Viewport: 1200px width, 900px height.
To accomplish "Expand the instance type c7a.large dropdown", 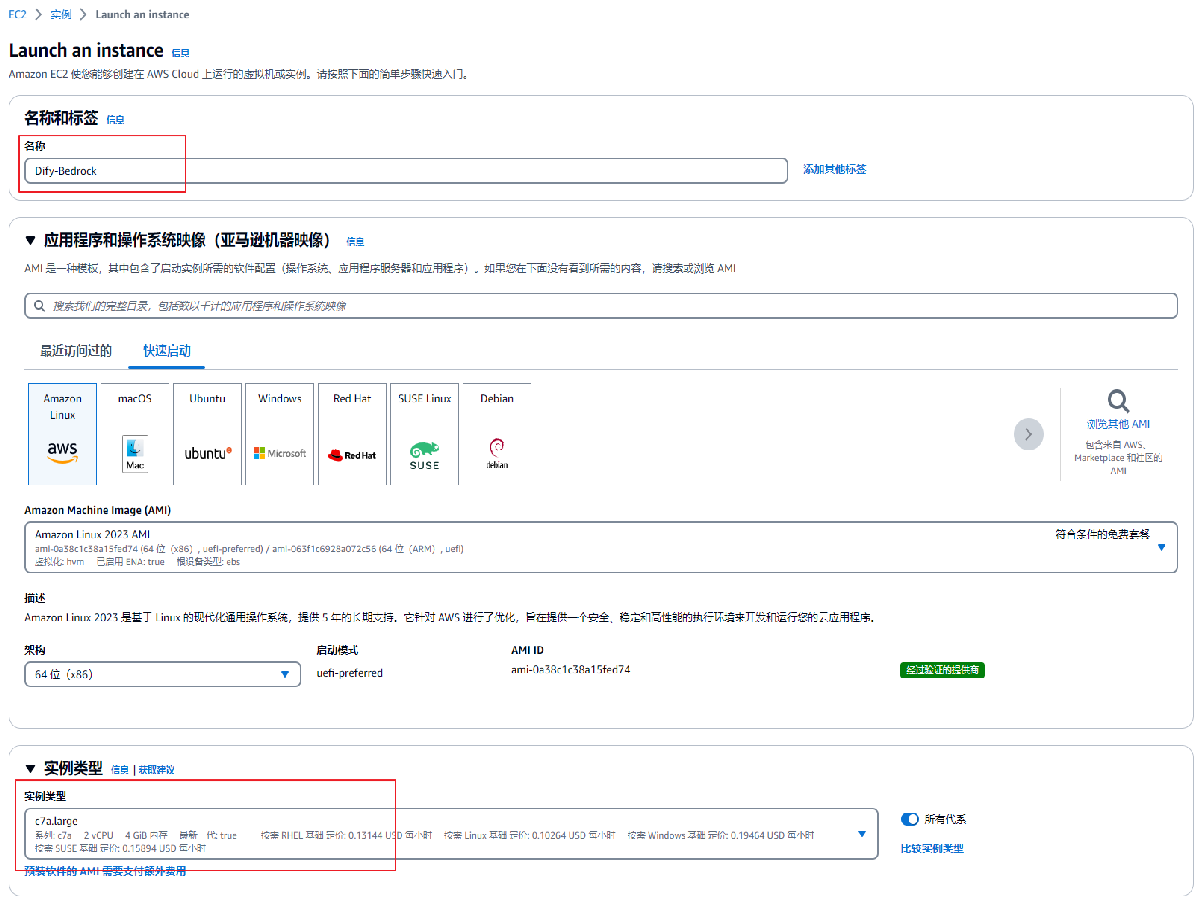I will 861,834.
